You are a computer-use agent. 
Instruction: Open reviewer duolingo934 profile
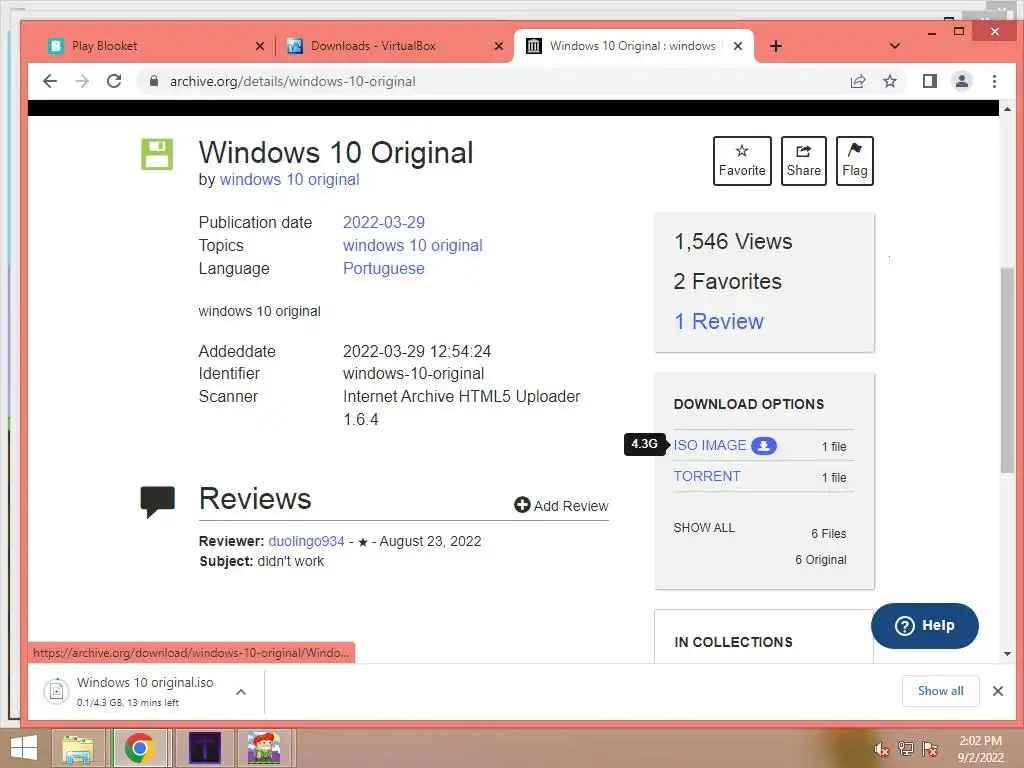(306, 541)
